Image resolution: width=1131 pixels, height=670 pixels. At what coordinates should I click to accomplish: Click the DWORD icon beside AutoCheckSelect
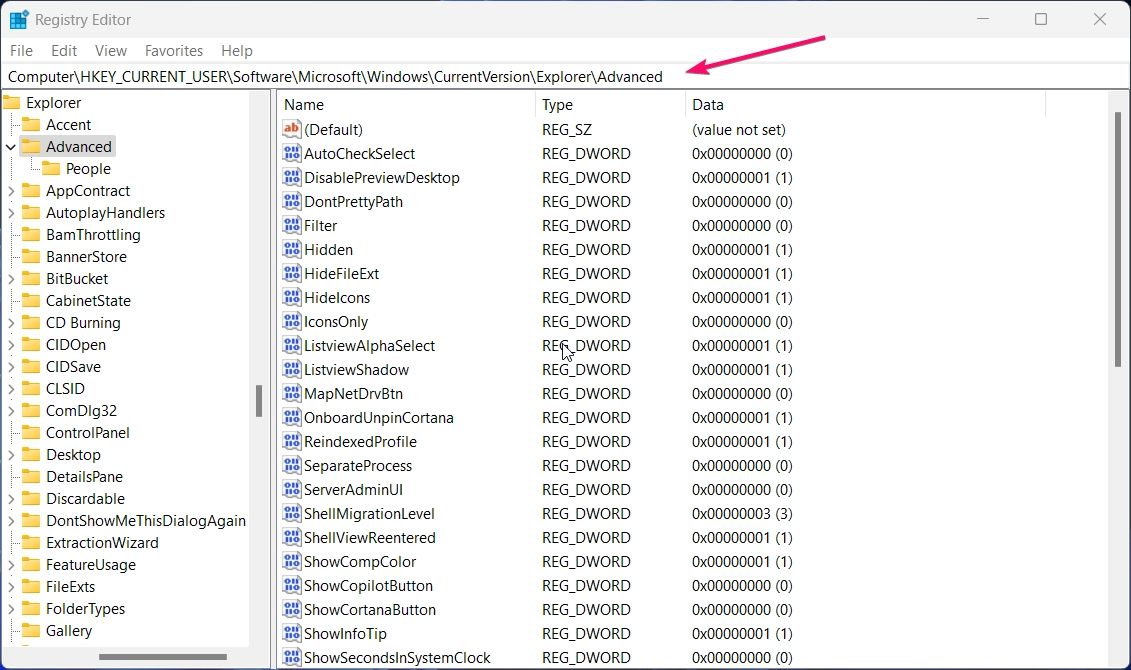(291, 153)
